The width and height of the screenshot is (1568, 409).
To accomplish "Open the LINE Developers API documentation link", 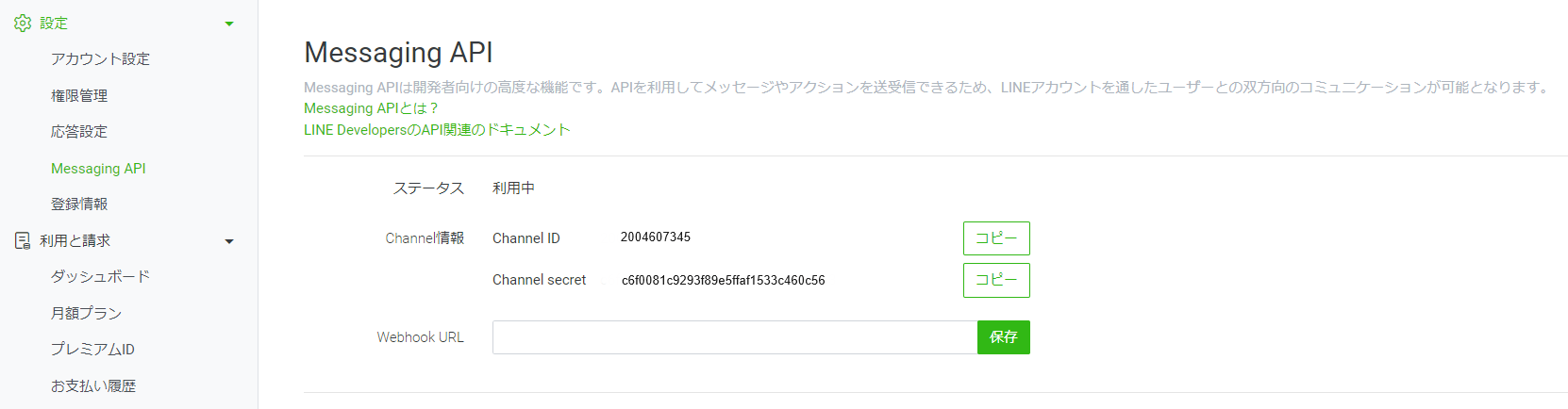I will [x=437, y=130].
